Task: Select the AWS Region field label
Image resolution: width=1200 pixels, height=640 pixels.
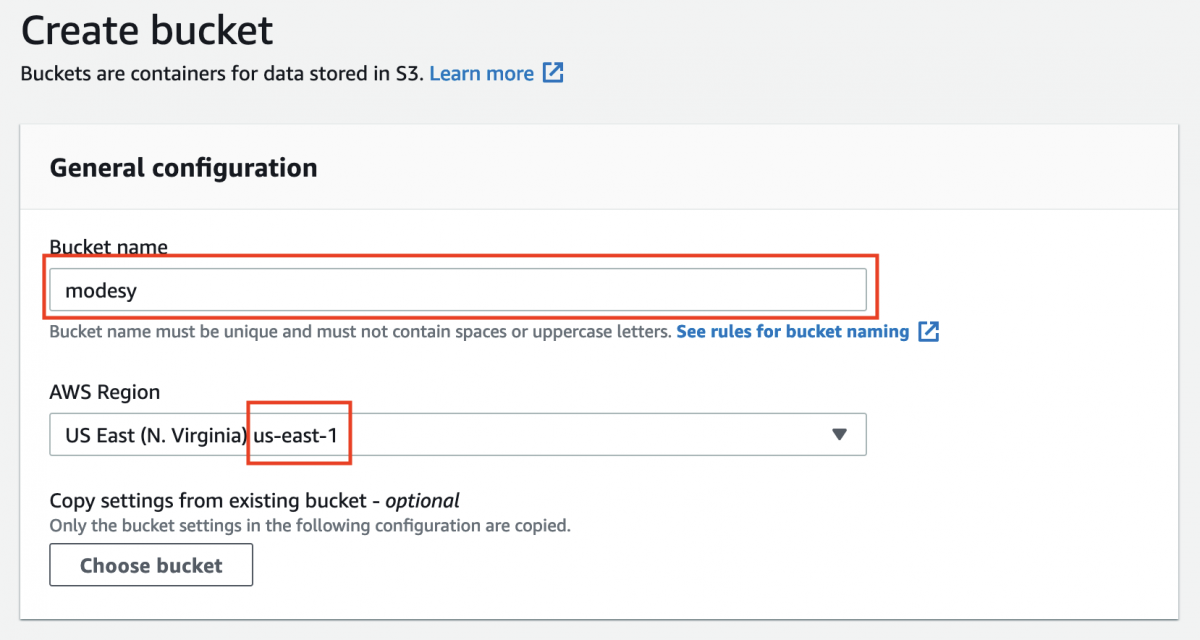Action: coord(104,392)
